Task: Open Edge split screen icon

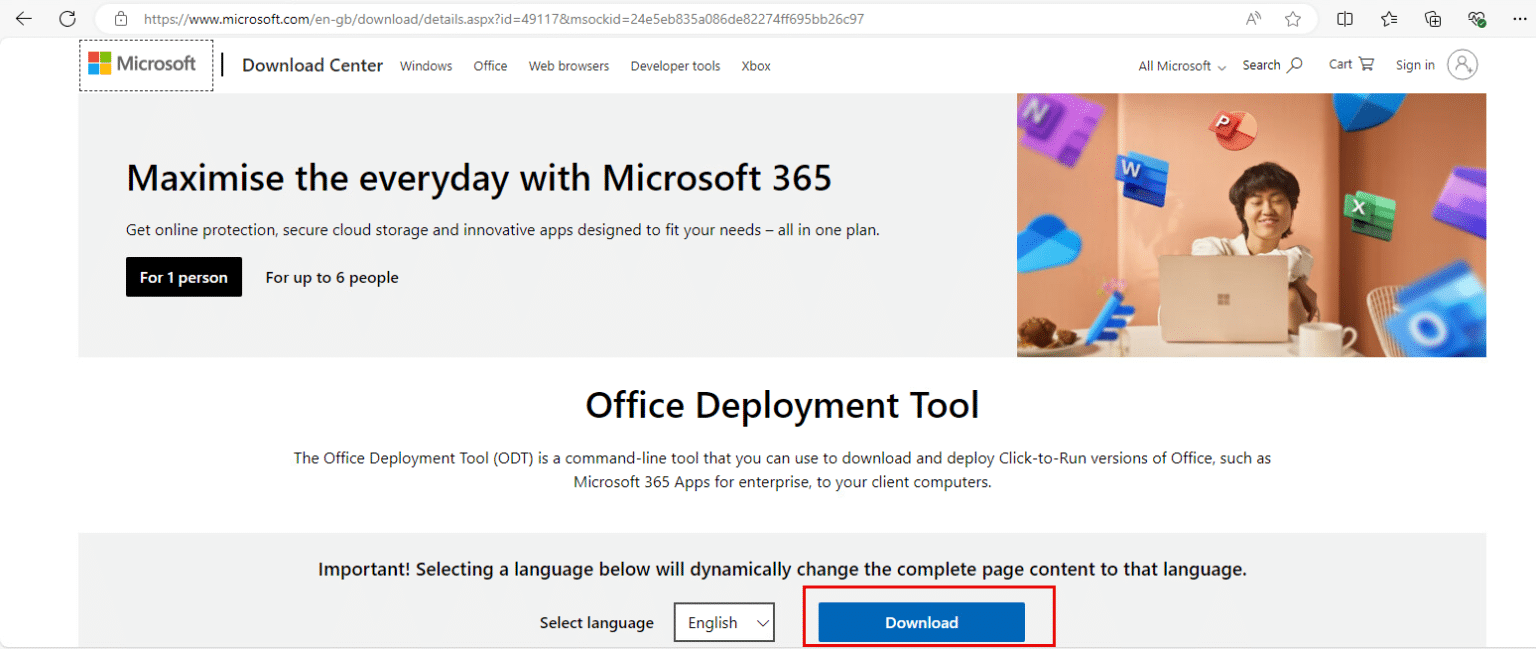Action: [1345, 19]
